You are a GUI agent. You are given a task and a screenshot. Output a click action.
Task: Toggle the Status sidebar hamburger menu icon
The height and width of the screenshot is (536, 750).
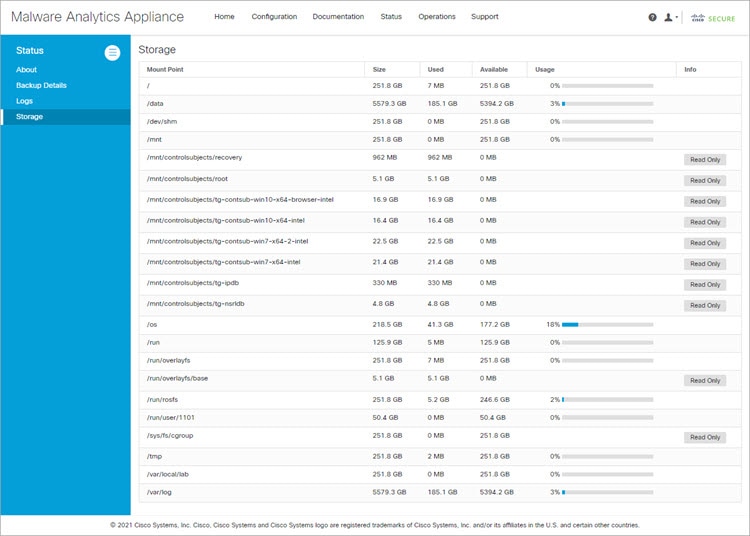point(112,53)
